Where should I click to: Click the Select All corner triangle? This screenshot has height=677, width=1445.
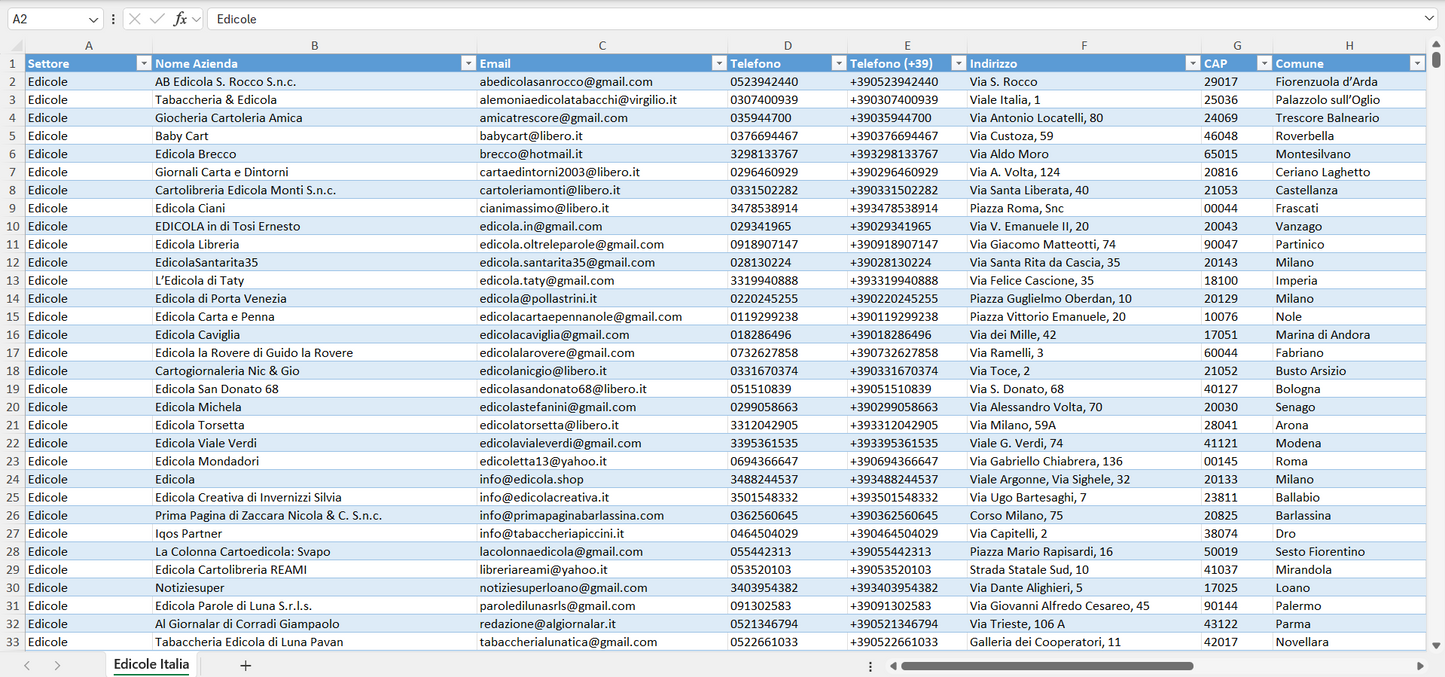point(16,46)
